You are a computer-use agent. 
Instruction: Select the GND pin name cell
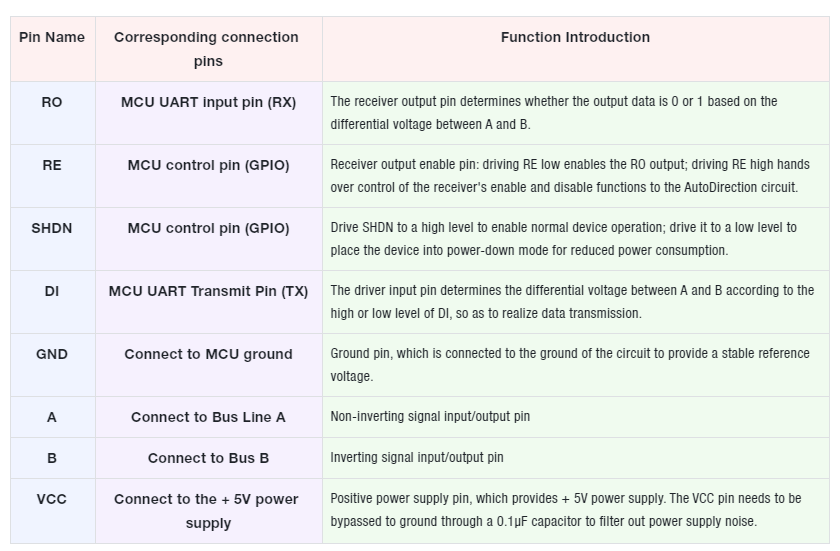52,365
